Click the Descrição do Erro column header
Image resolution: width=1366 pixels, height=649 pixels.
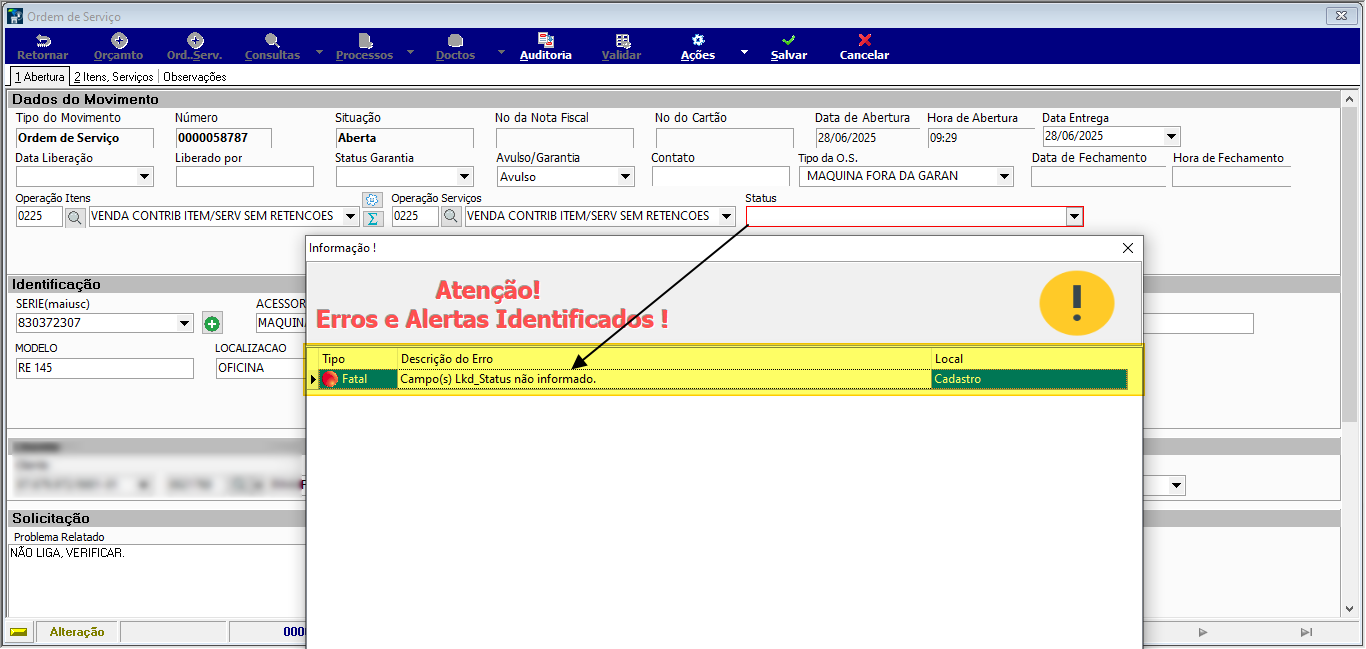click(x=665, y=358)
